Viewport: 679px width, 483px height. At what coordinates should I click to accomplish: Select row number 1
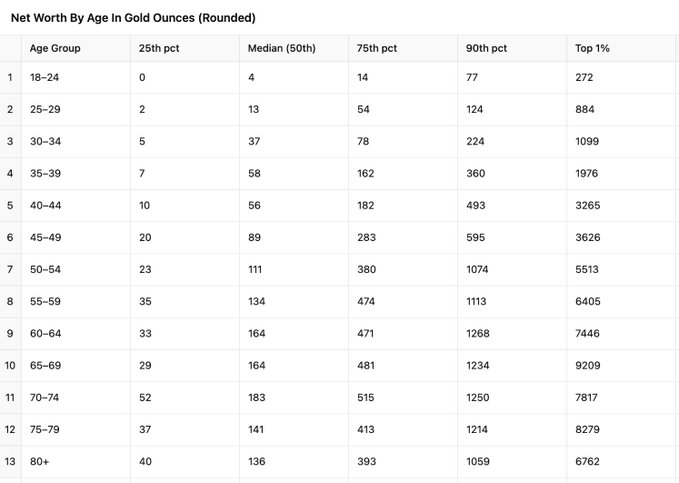click(10, 77)
